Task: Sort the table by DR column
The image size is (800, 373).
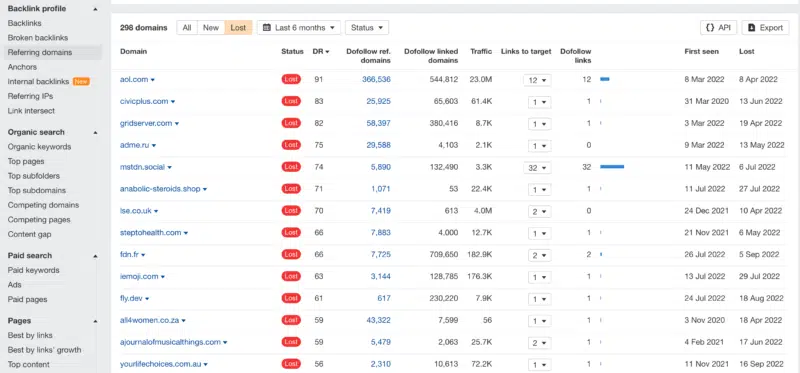Action: (320, 52)
